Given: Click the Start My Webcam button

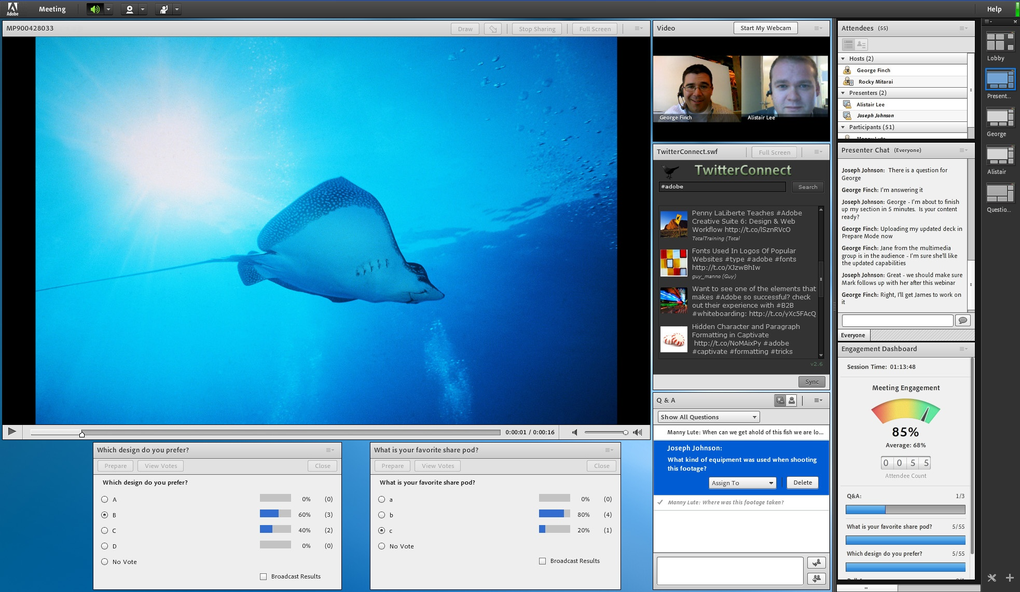Looking at the screenshot, I should [765, 28].
